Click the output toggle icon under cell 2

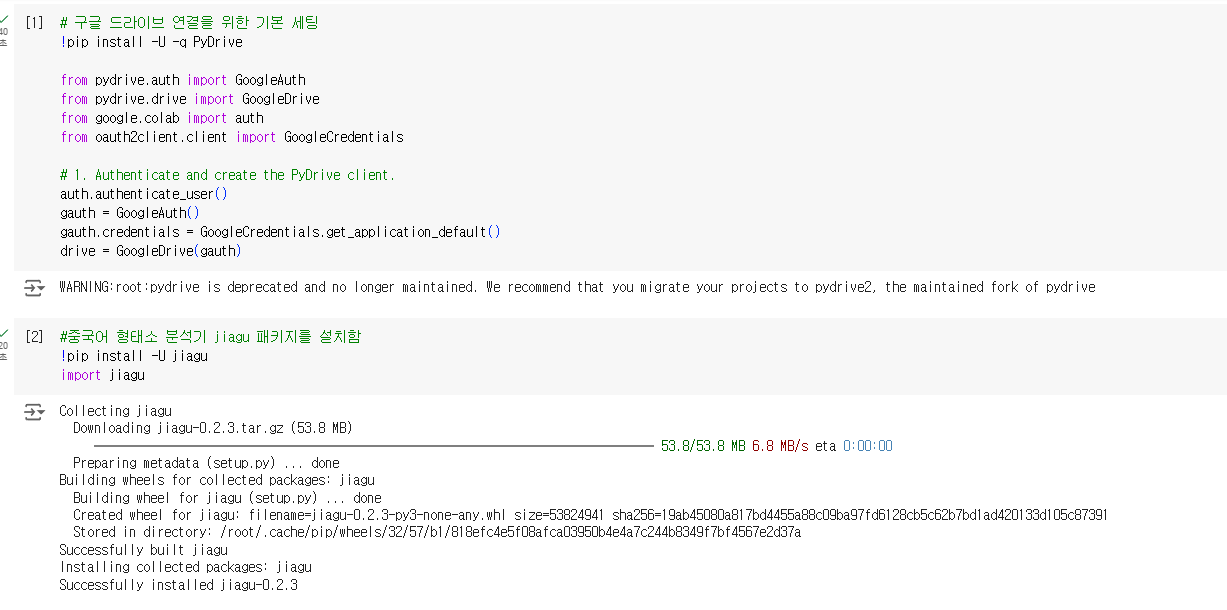34,411
